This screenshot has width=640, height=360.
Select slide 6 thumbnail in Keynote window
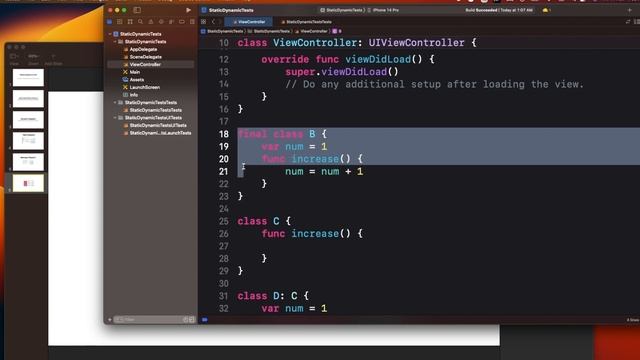tap(28, 183)
